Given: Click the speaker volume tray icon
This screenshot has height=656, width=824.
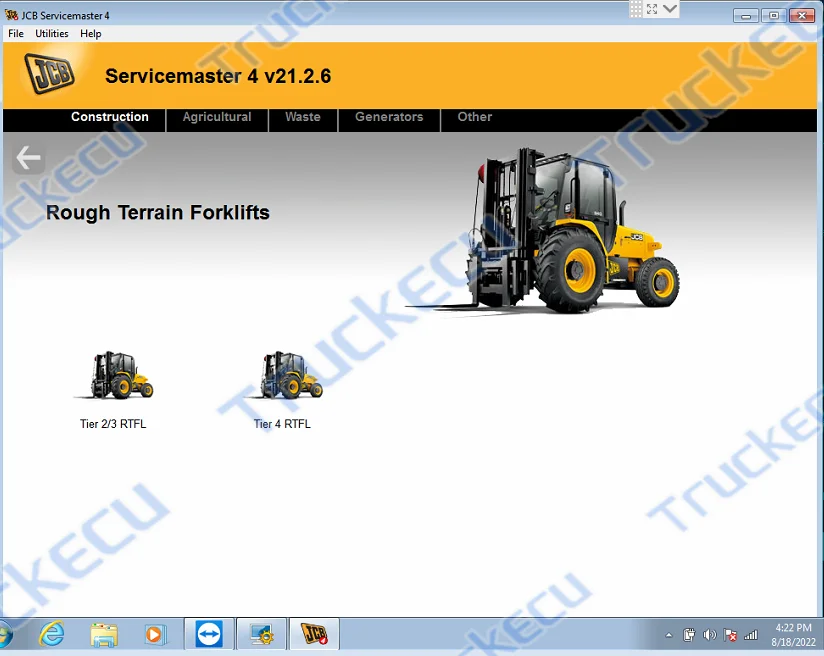Looking at the screenshot, I should tap(710, 634).
